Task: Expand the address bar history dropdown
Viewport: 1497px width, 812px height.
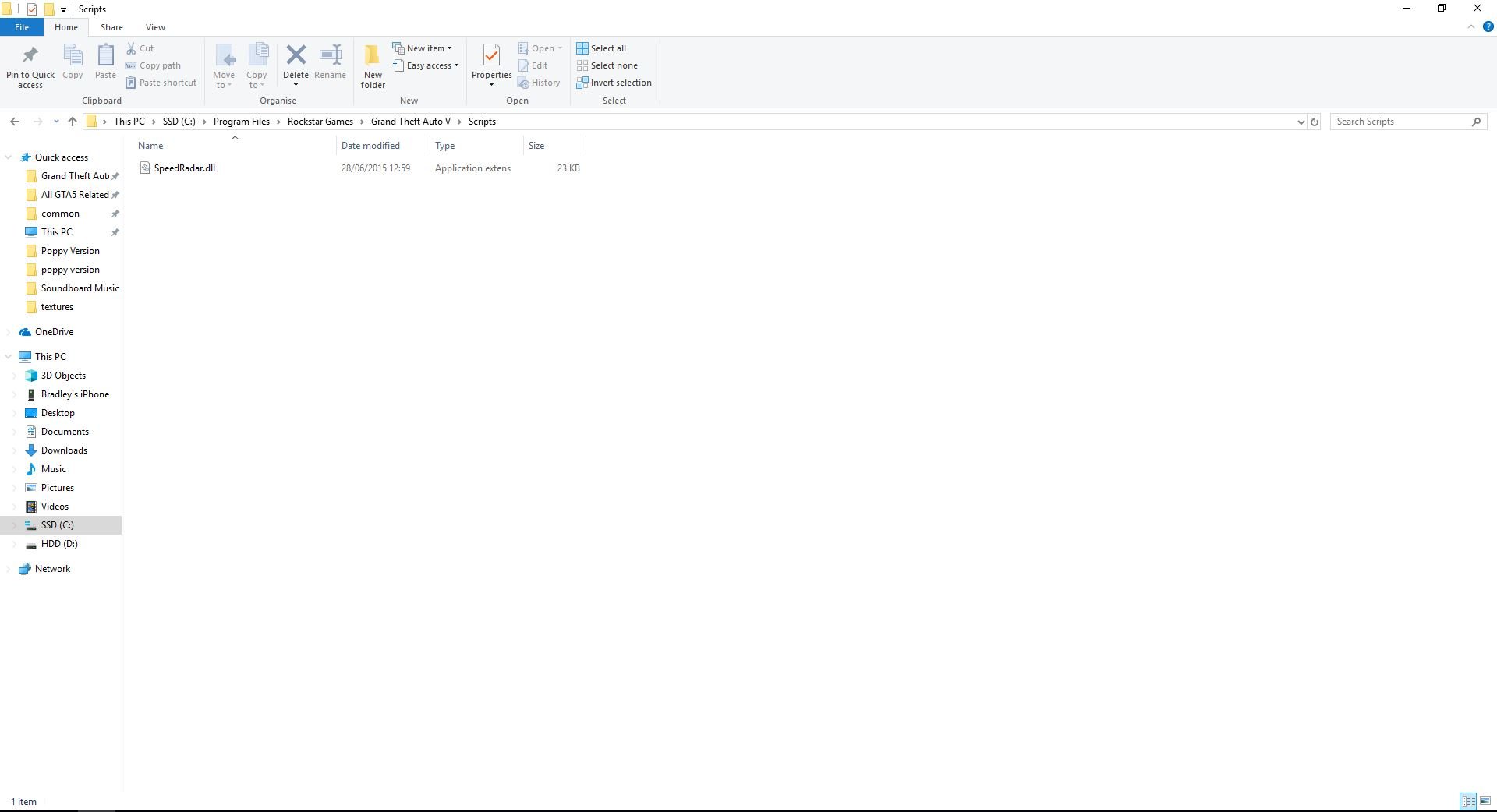Action: (x=1301, y=122)
